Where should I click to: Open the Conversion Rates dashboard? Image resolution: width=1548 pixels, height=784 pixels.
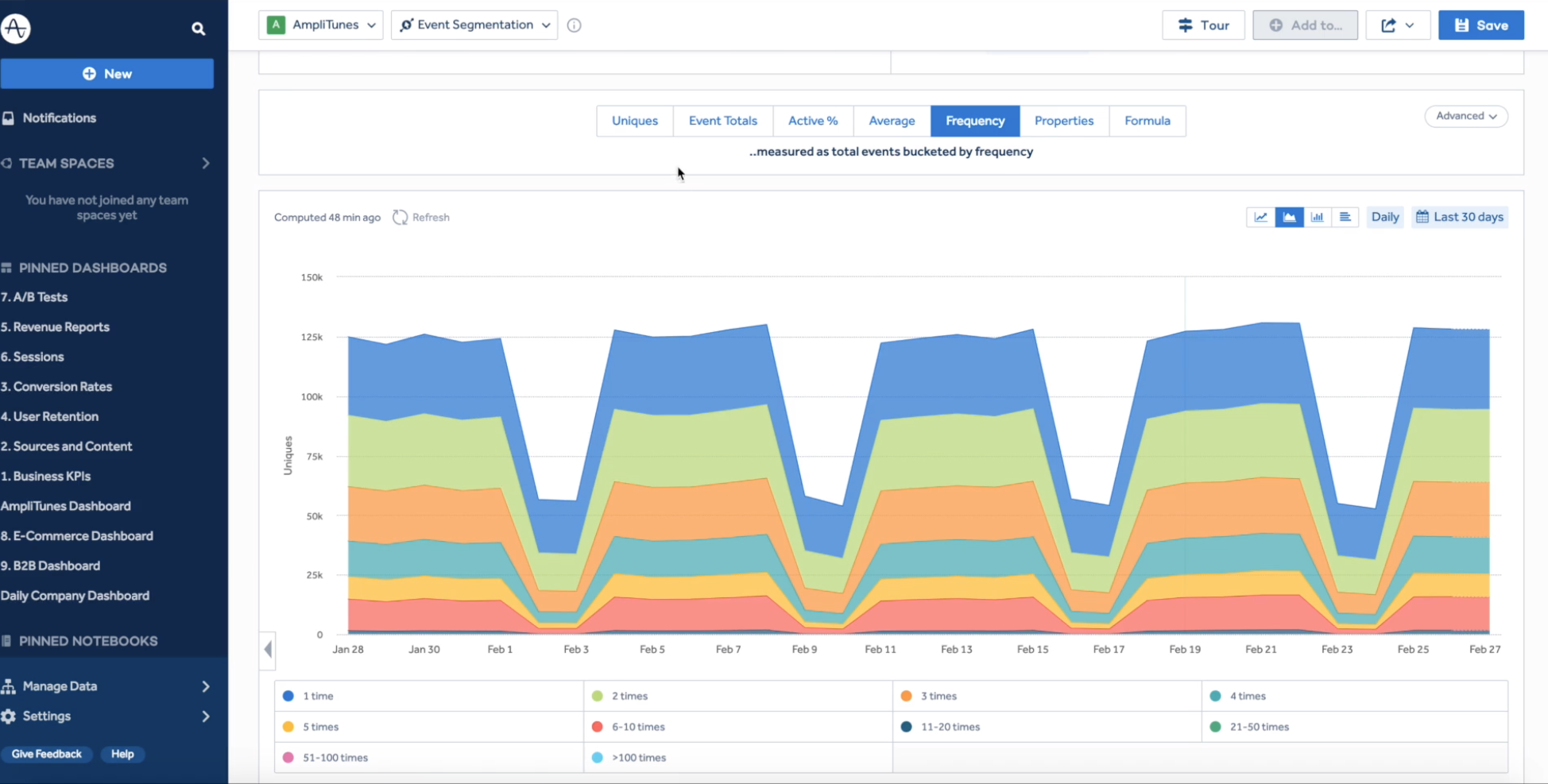[56, 387]
